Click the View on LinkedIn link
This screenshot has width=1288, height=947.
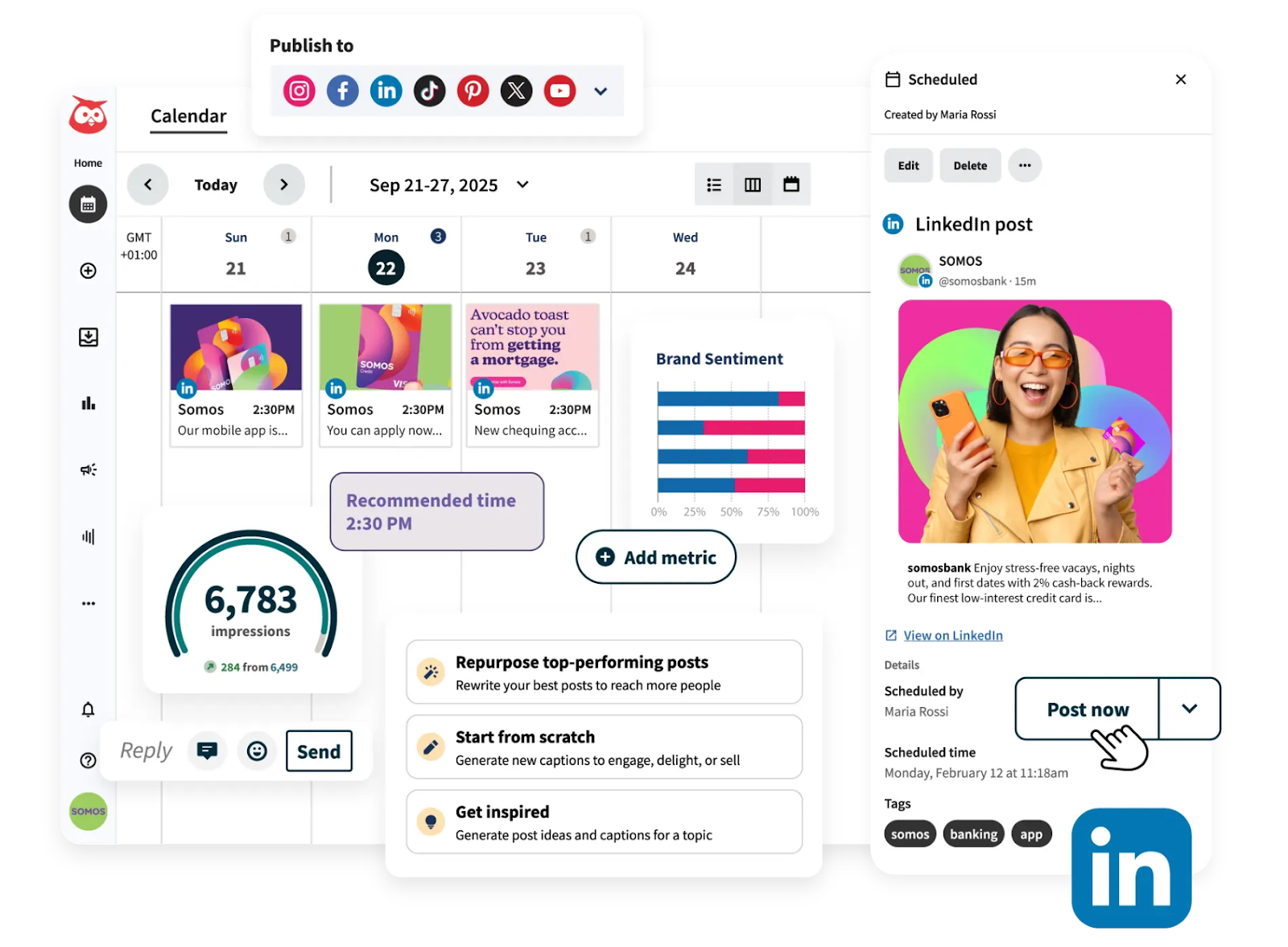pyautogui.click(x=952, y=635)
